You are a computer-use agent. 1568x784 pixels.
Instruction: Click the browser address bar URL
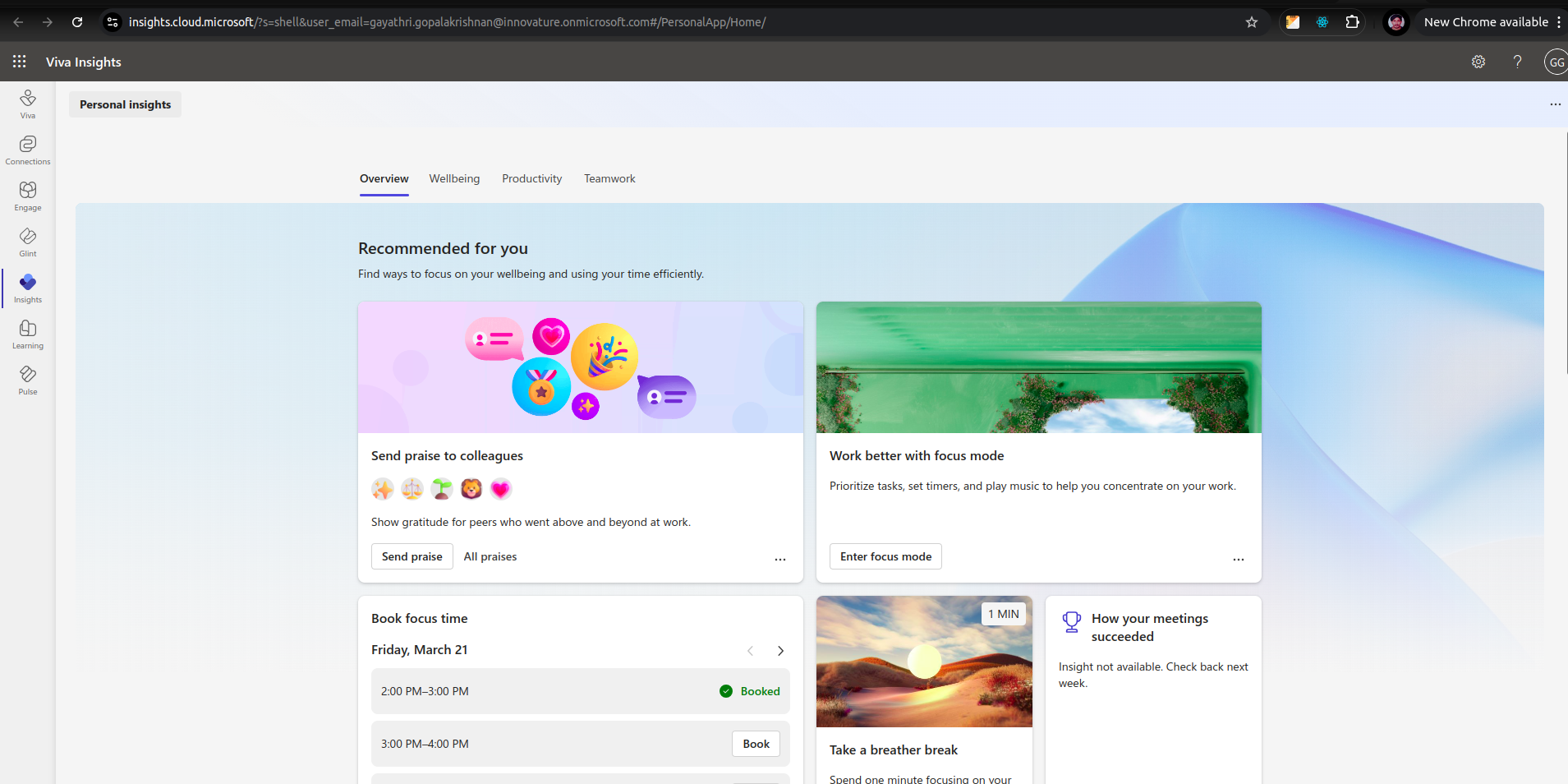447,22
